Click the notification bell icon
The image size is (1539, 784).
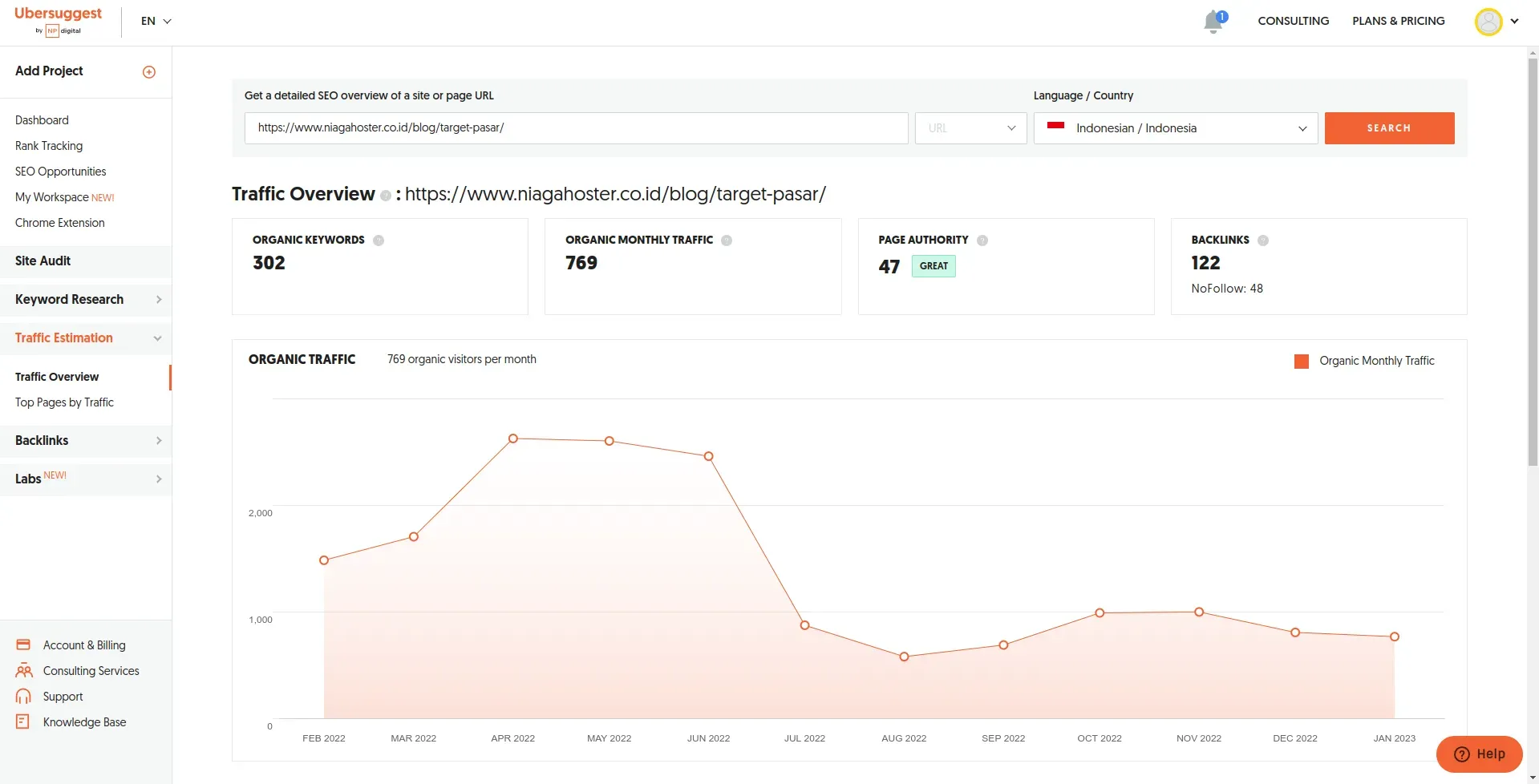click(x=1213, y=22)
